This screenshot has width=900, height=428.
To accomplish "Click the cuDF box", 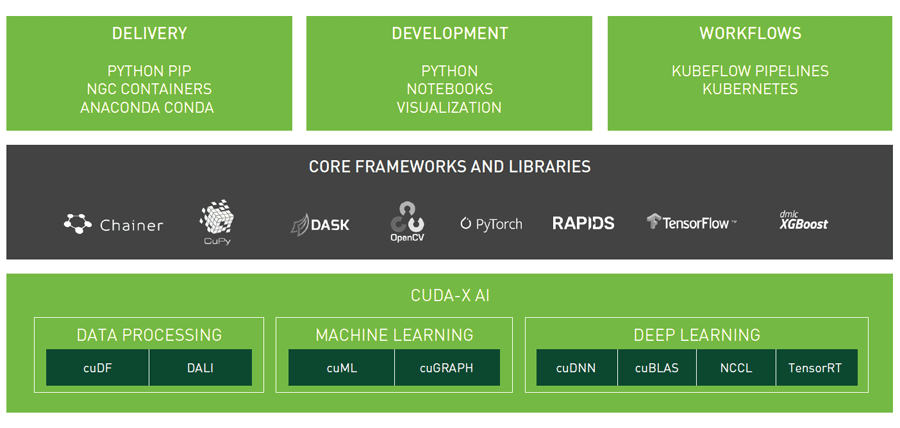I will pos(98,368).
